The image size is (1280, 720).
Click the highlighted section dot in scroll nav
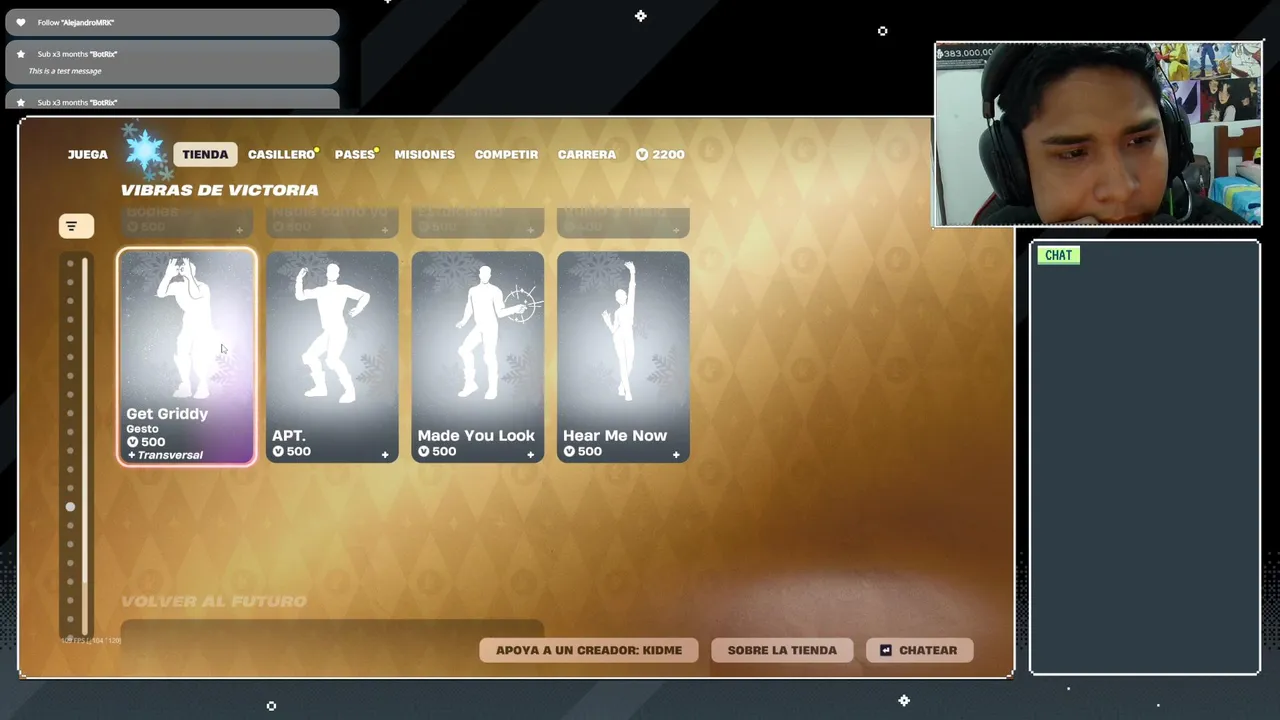70,507
